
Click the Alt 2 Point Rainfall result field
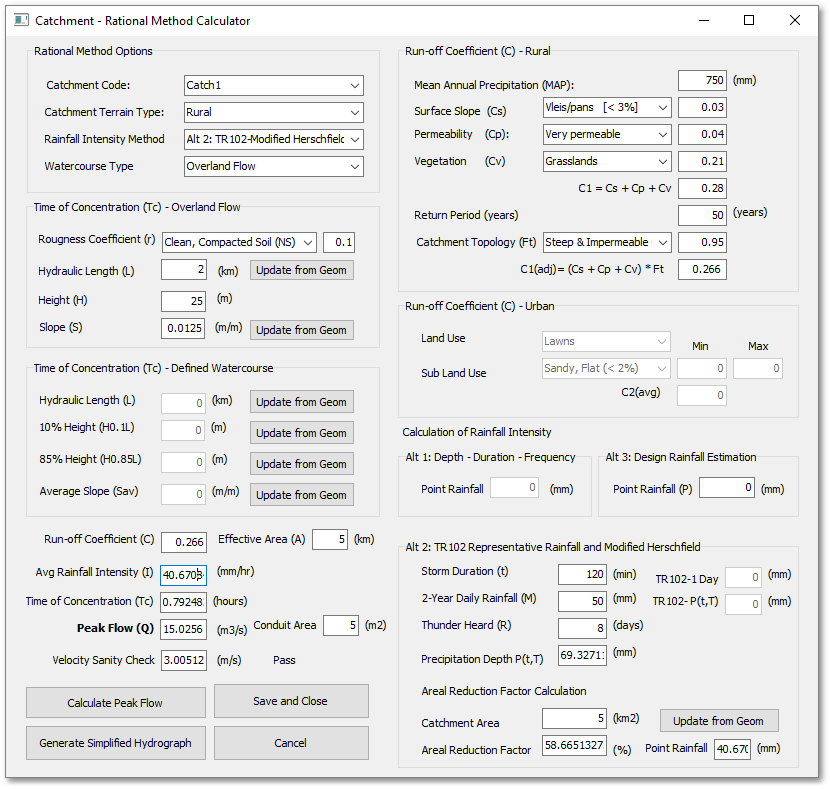coord(733,749)
